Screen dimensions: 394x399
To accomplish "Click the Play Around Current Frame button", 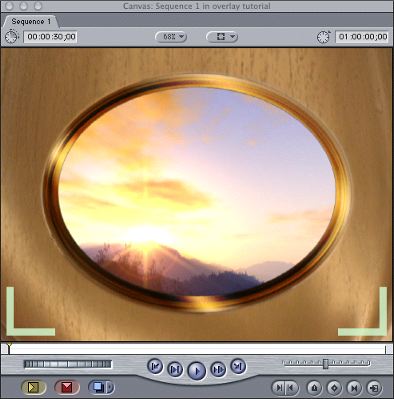I will click(x=218, y=369).
